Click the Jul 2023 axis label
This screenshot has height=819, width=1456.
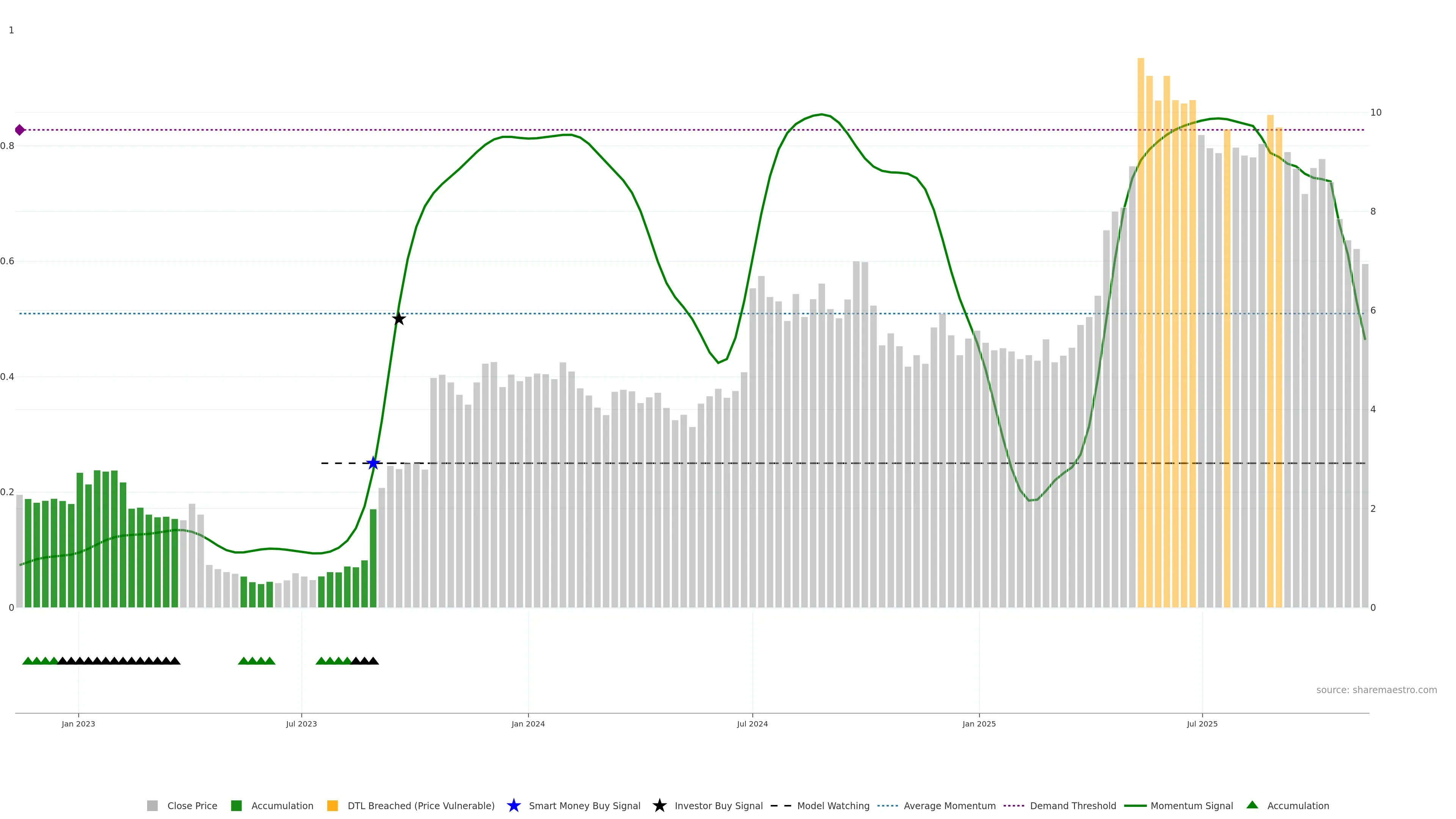pyautogui.click(x=301, y=724)
